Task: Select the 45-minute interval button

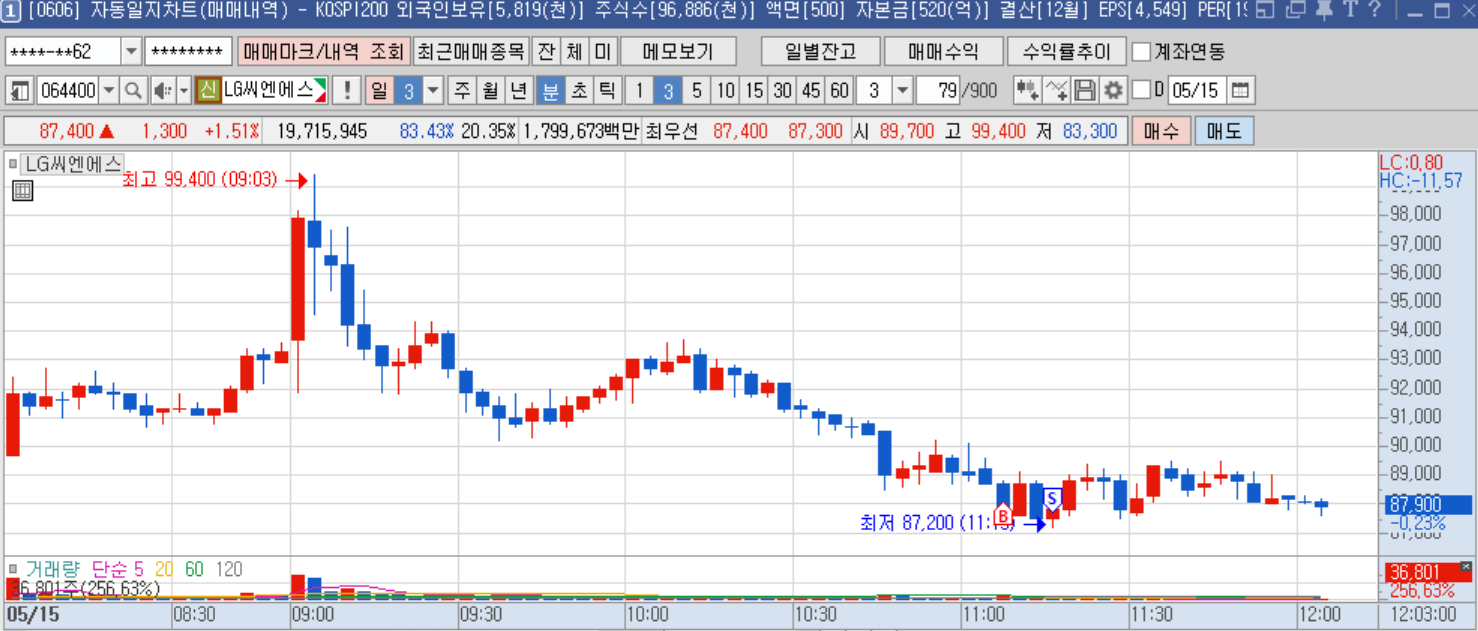Action: pyautogui.click(x=811, y=91)
